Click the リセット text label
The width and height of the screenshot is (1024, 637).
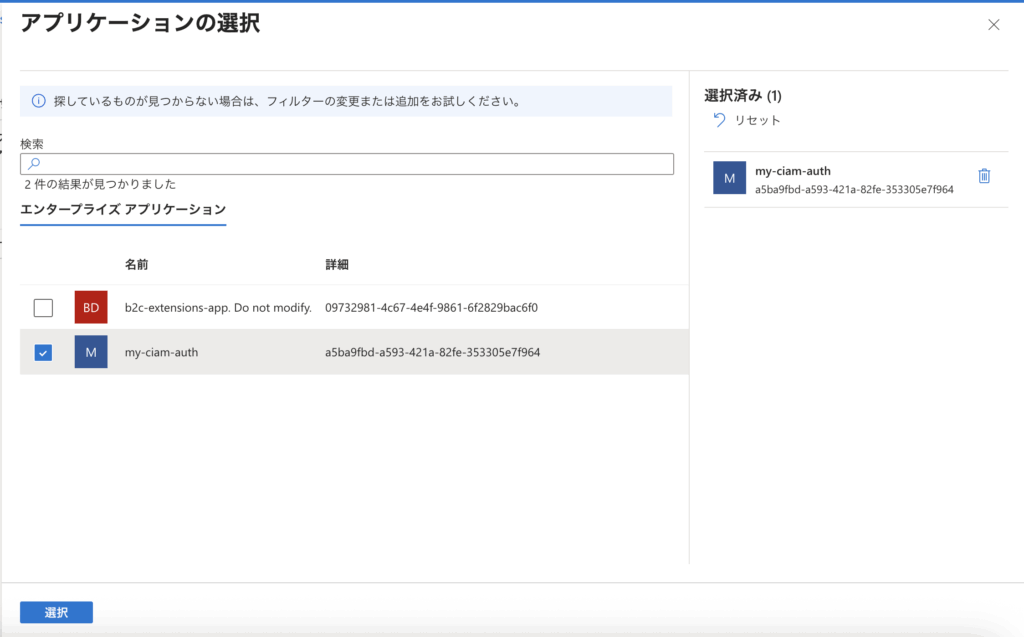(x=758, y=120)
